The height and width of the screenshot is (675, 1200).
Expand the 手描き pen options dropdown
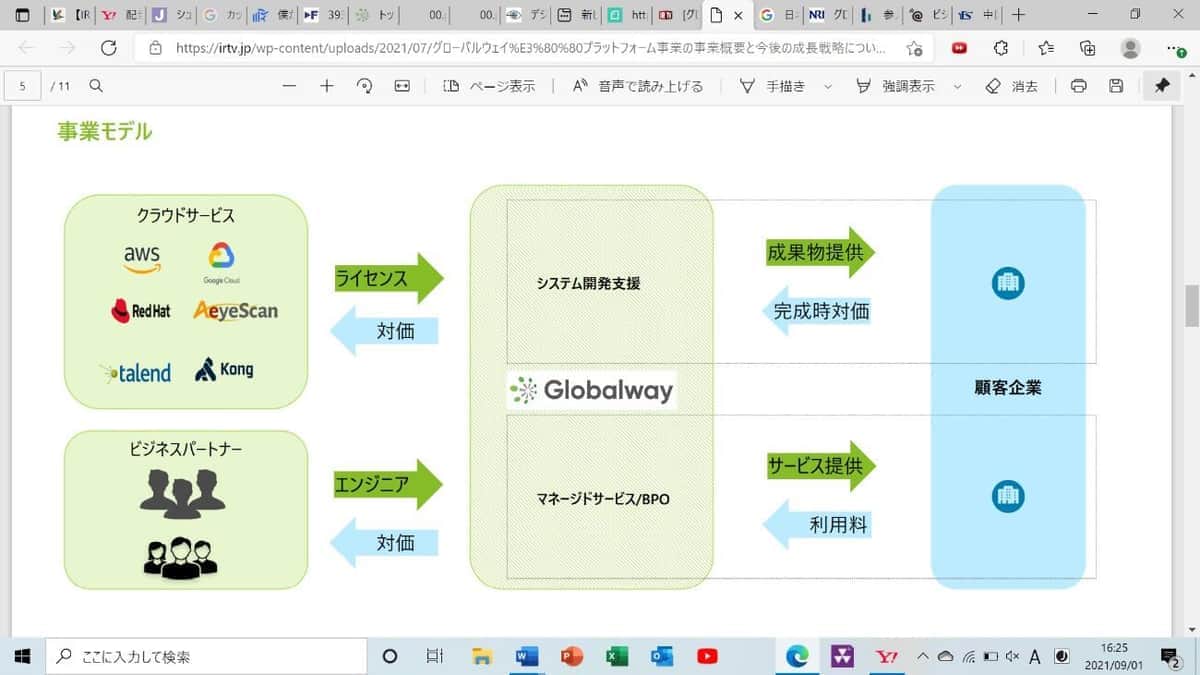[x=828, y=86]
